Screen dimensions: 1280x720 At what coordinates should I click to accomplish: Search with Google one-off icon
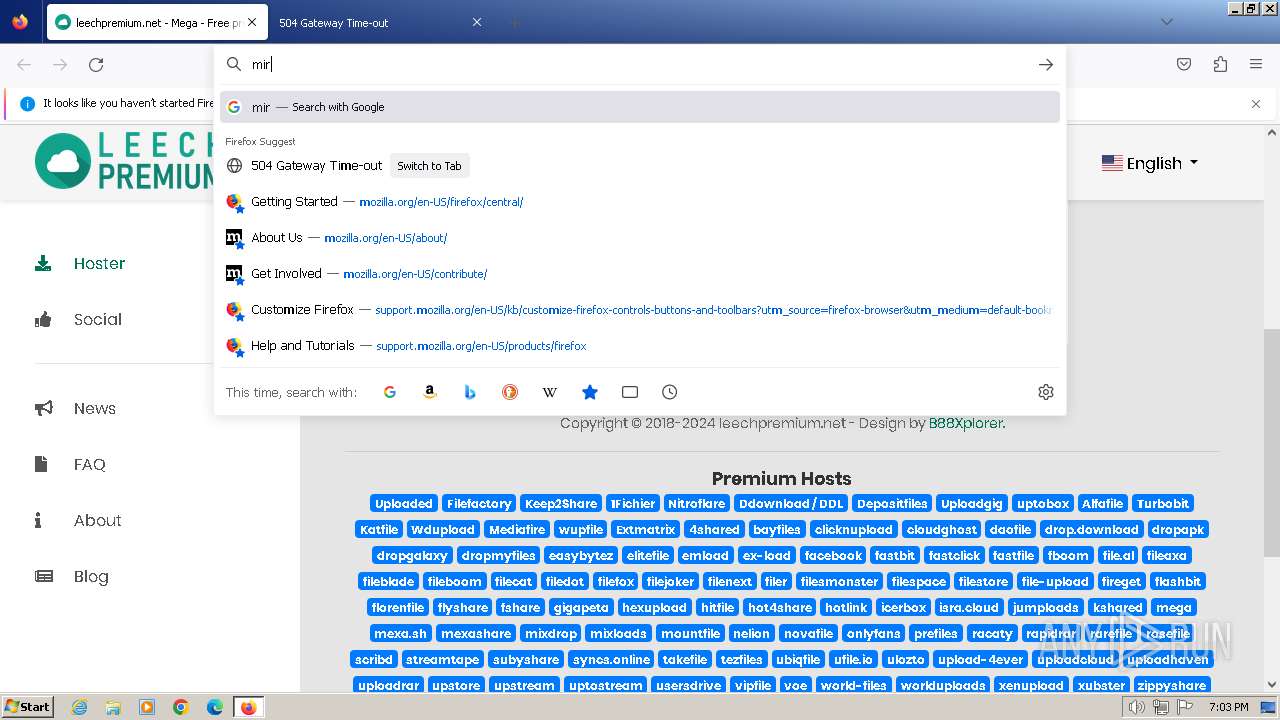coord(390,392)
